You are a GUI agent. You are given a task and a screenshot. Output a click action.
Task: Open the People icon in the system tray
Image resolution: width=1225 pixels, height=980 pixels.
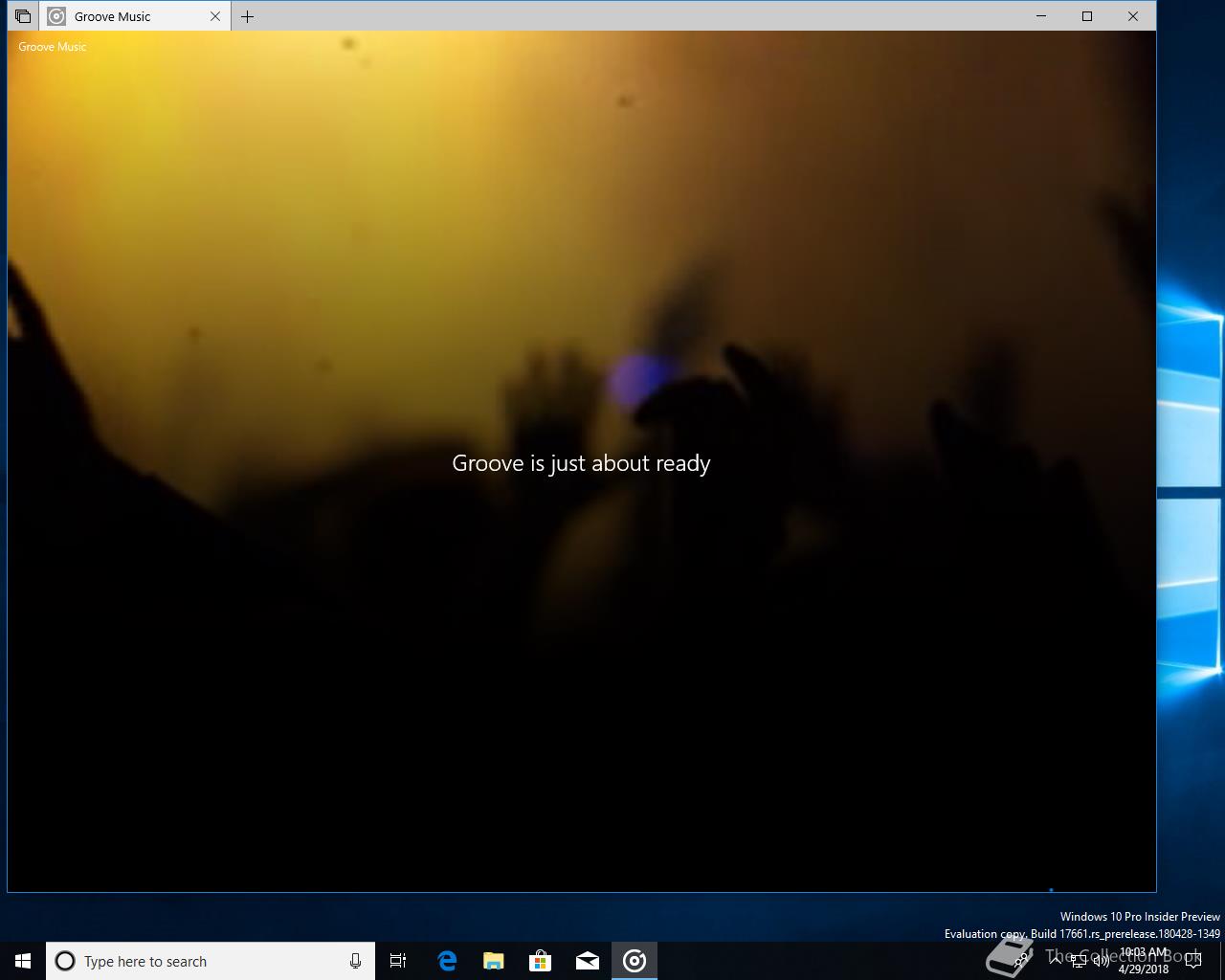pyautogui.click(x=1021, y=961)
